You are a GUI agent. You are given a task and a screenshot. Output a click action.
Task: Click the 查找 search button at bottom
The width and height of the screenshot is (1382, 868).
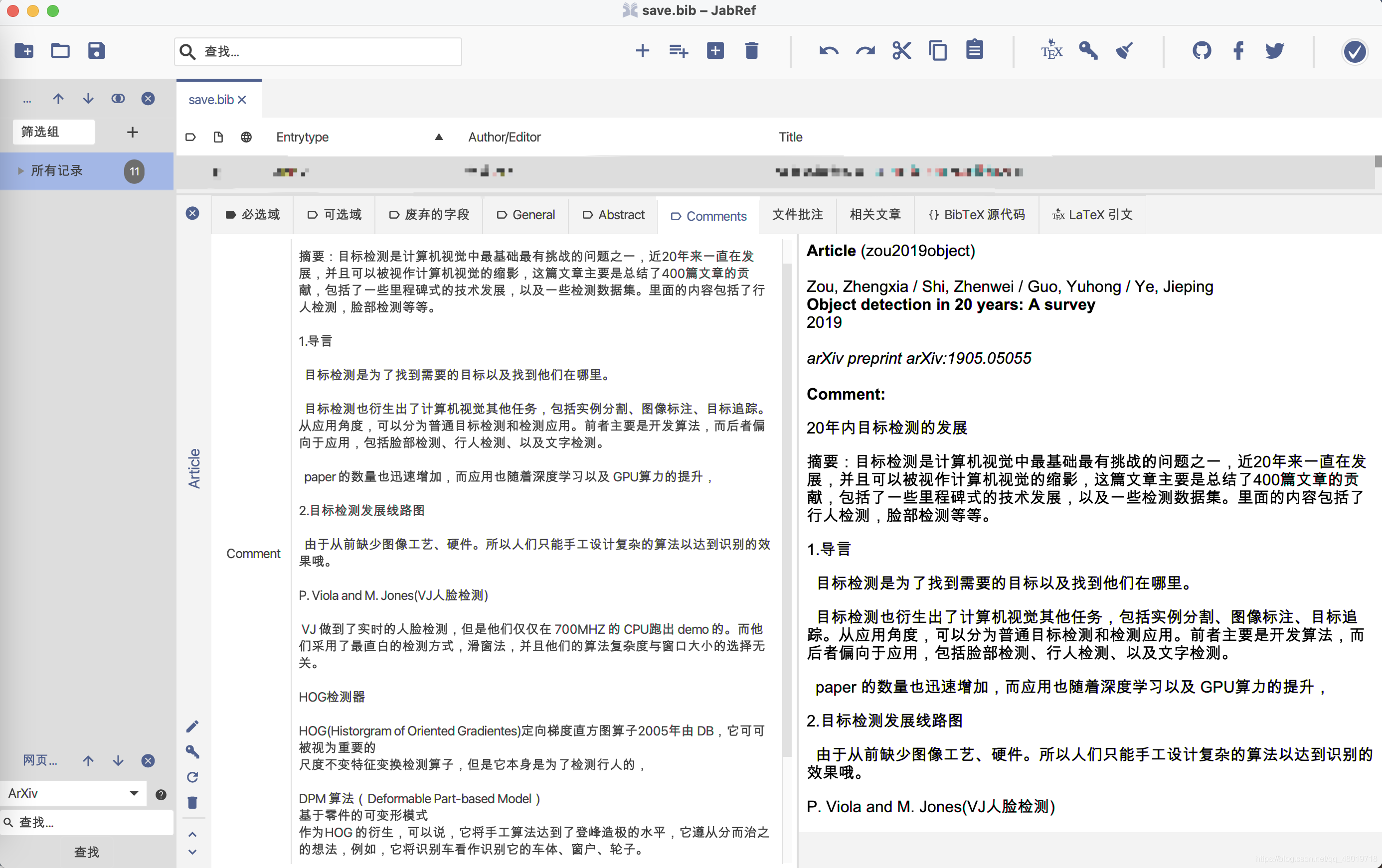pos(87,852)
